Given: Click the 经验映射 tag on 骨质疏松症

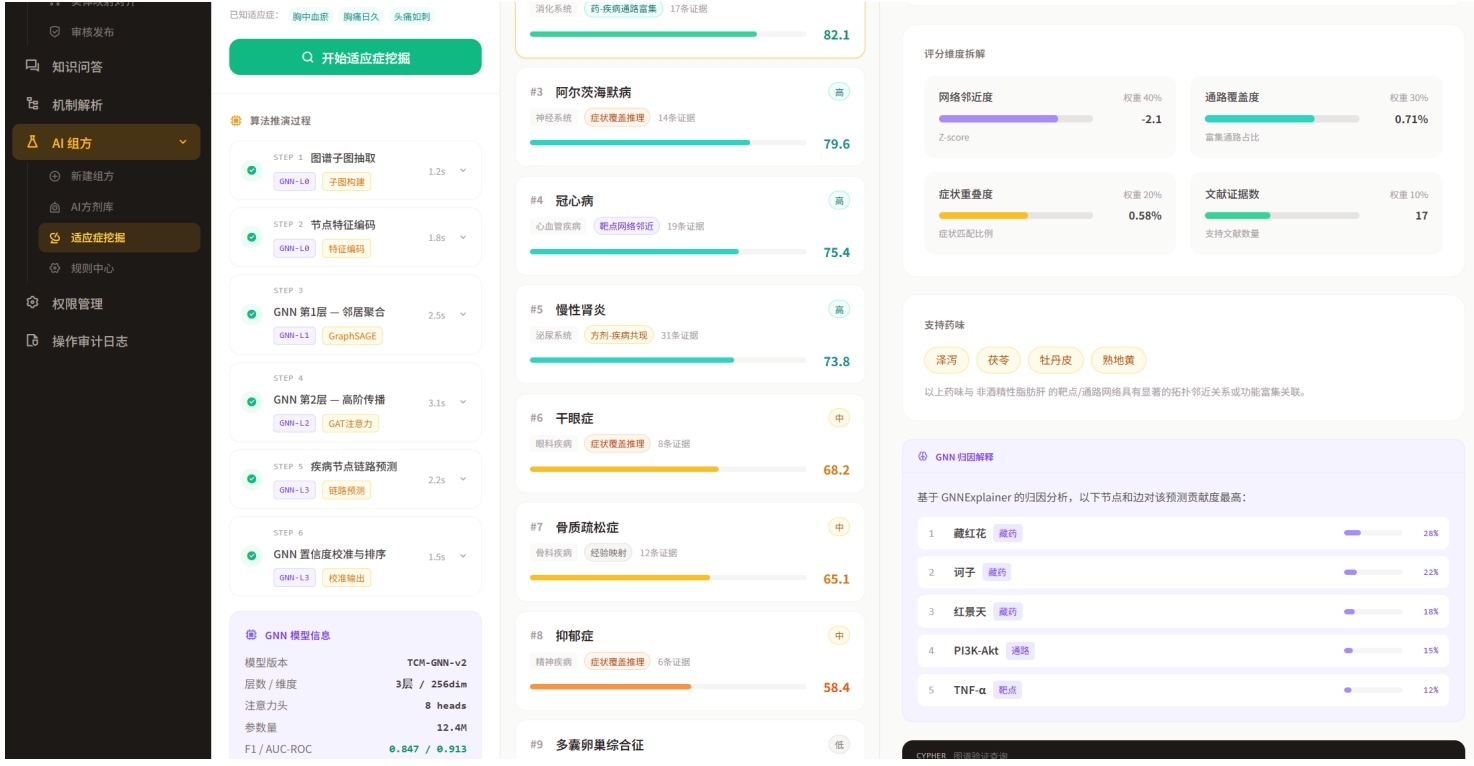Looking at the screenshot, I should (x=608, y=552).
